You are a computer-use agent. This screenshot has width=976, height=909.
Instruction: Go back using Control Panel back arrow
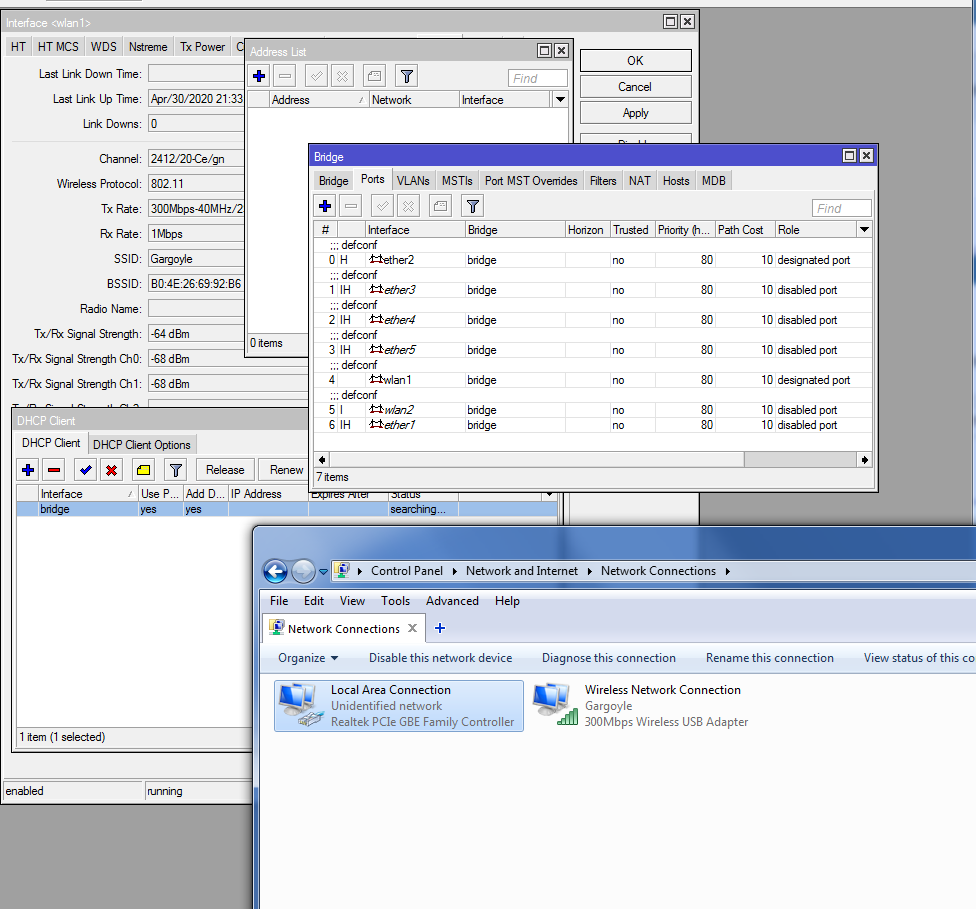(275, 571)
